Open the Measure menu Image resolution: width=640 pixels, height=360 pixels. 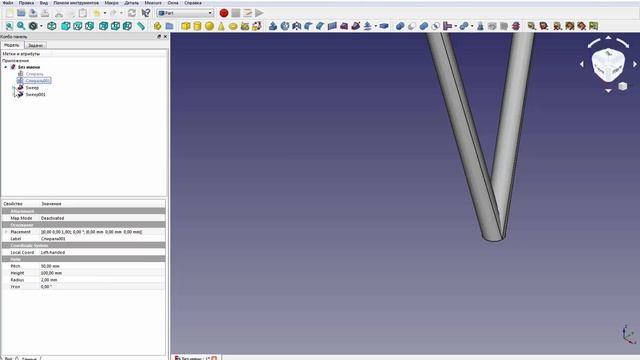pyautogui.click(x=153, y=3)
